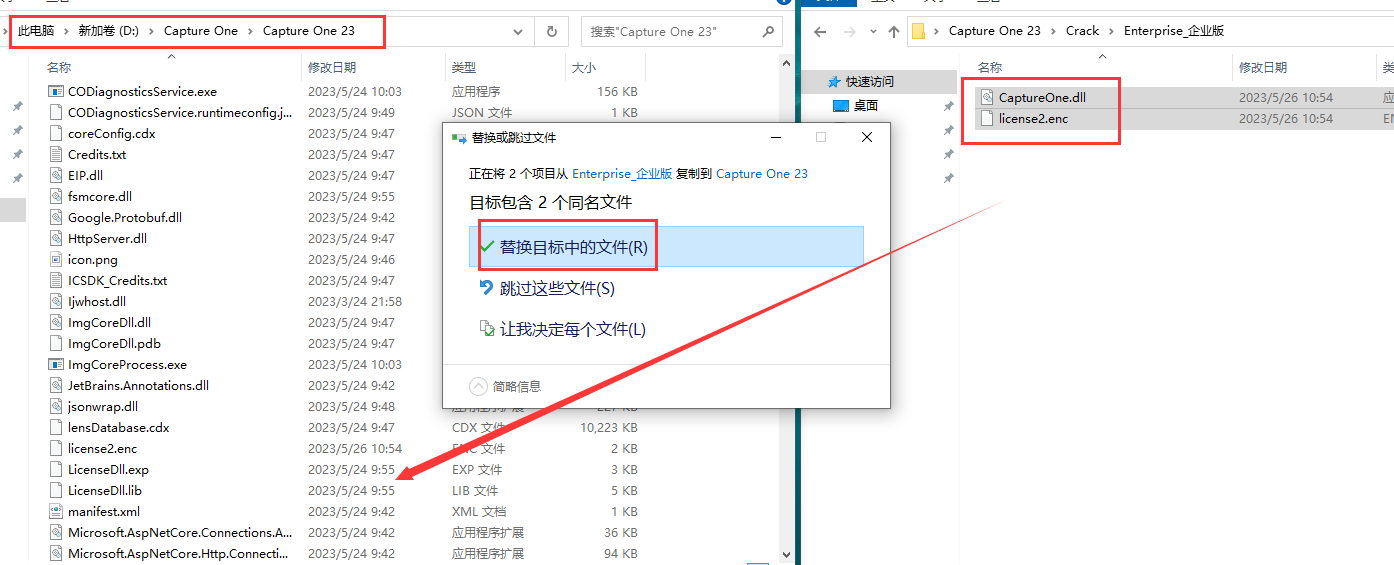The image size is (1394, 565).
Task: Click refresh button in Capture One 23 window
Action: click(551, 32)
